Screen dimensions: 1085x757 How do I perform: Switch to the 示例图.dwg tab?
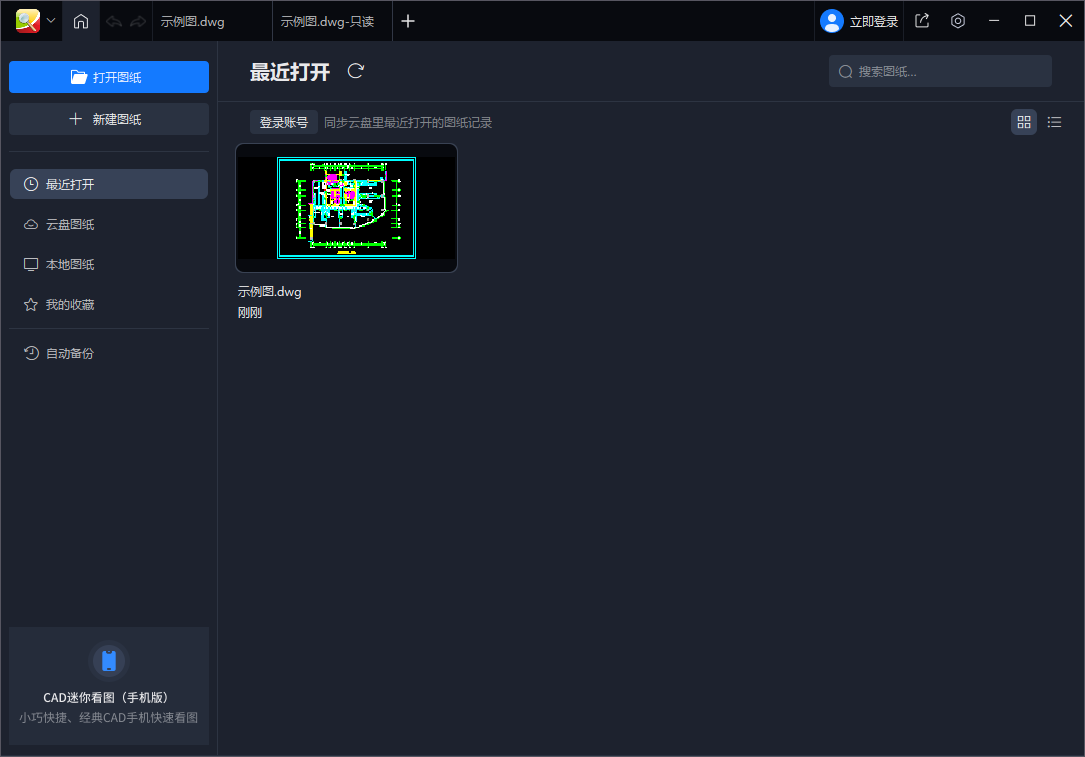pyautogui.click(x=210, y=21)
